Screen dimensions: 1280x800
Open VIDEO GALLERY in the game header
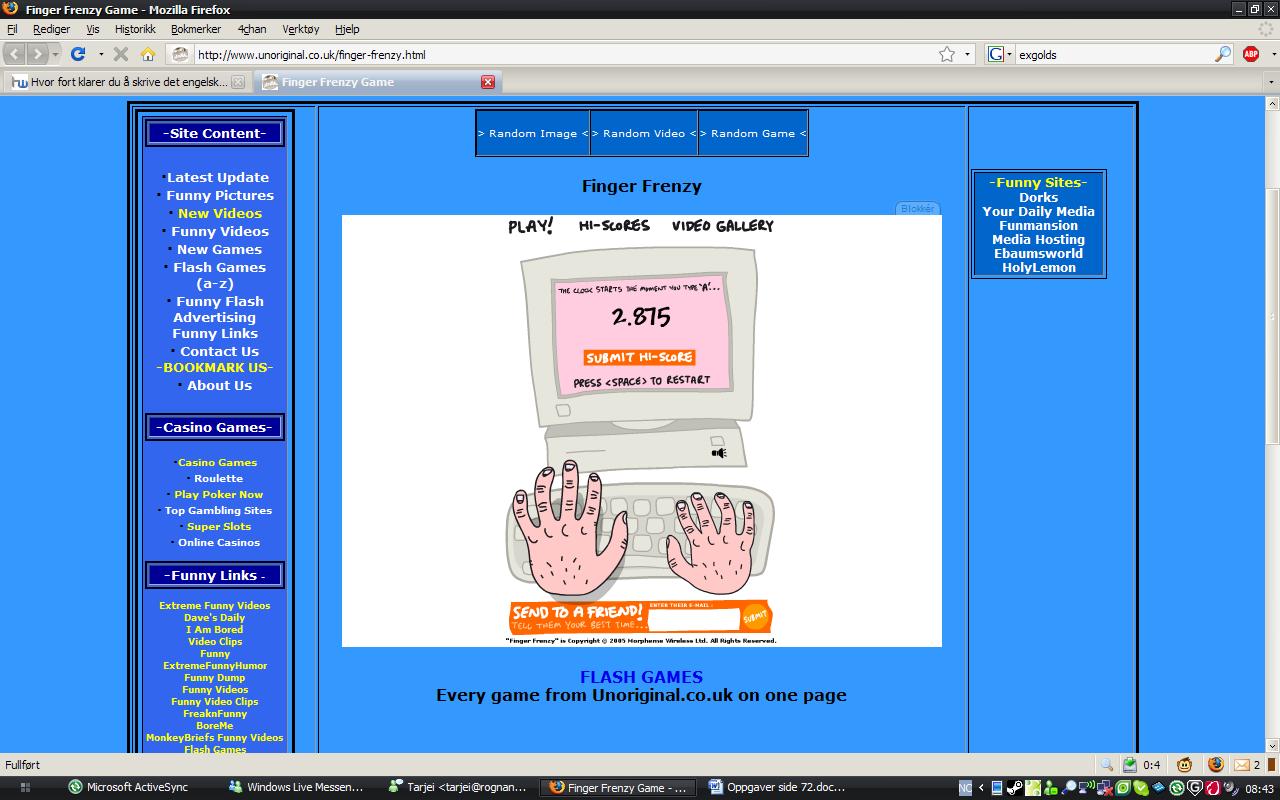pyautogui.click(x=723, y=226)
